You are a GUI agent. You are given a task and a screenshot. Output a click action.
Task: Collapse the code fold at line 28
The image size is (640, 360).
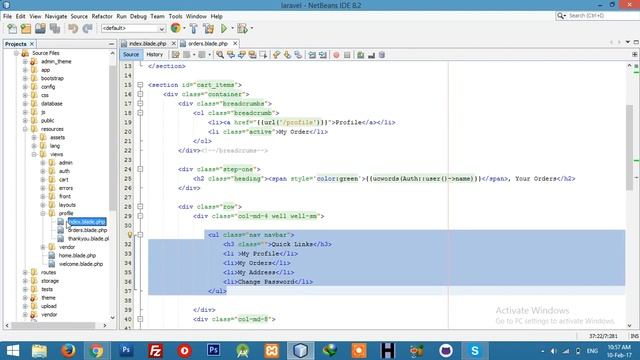[140, 207]
